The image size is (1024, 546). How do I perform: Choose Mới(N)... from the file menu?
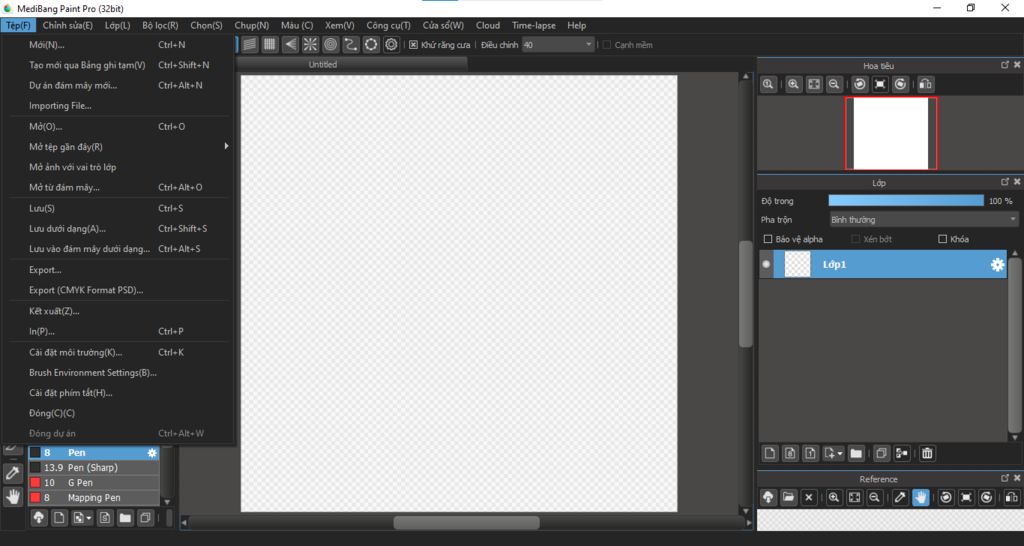tap(120, 45)
